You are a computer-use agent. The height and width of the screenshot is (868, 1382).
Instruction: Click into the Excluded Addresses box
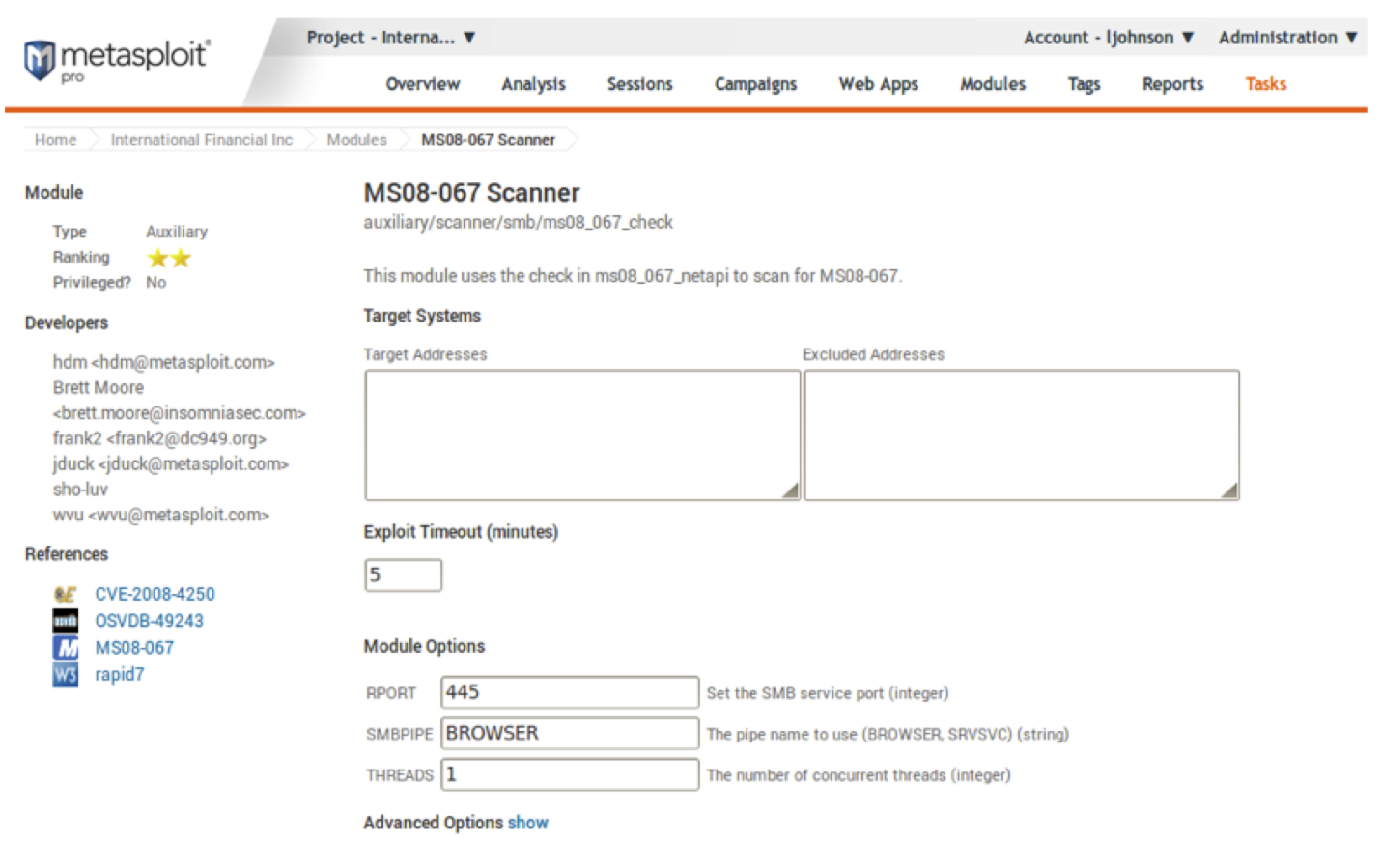1022,435
